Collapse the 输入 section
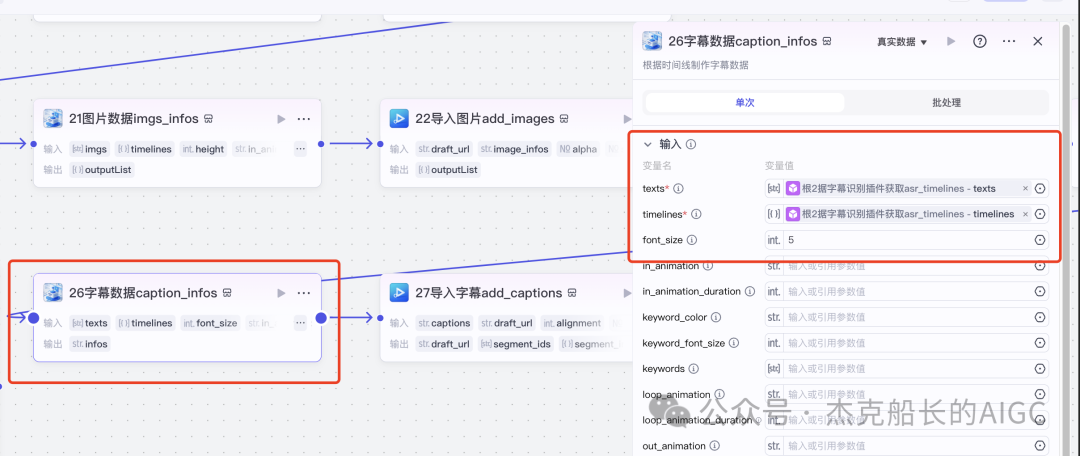The height and width of the screenshot is (456, 1080). [647, 145]
